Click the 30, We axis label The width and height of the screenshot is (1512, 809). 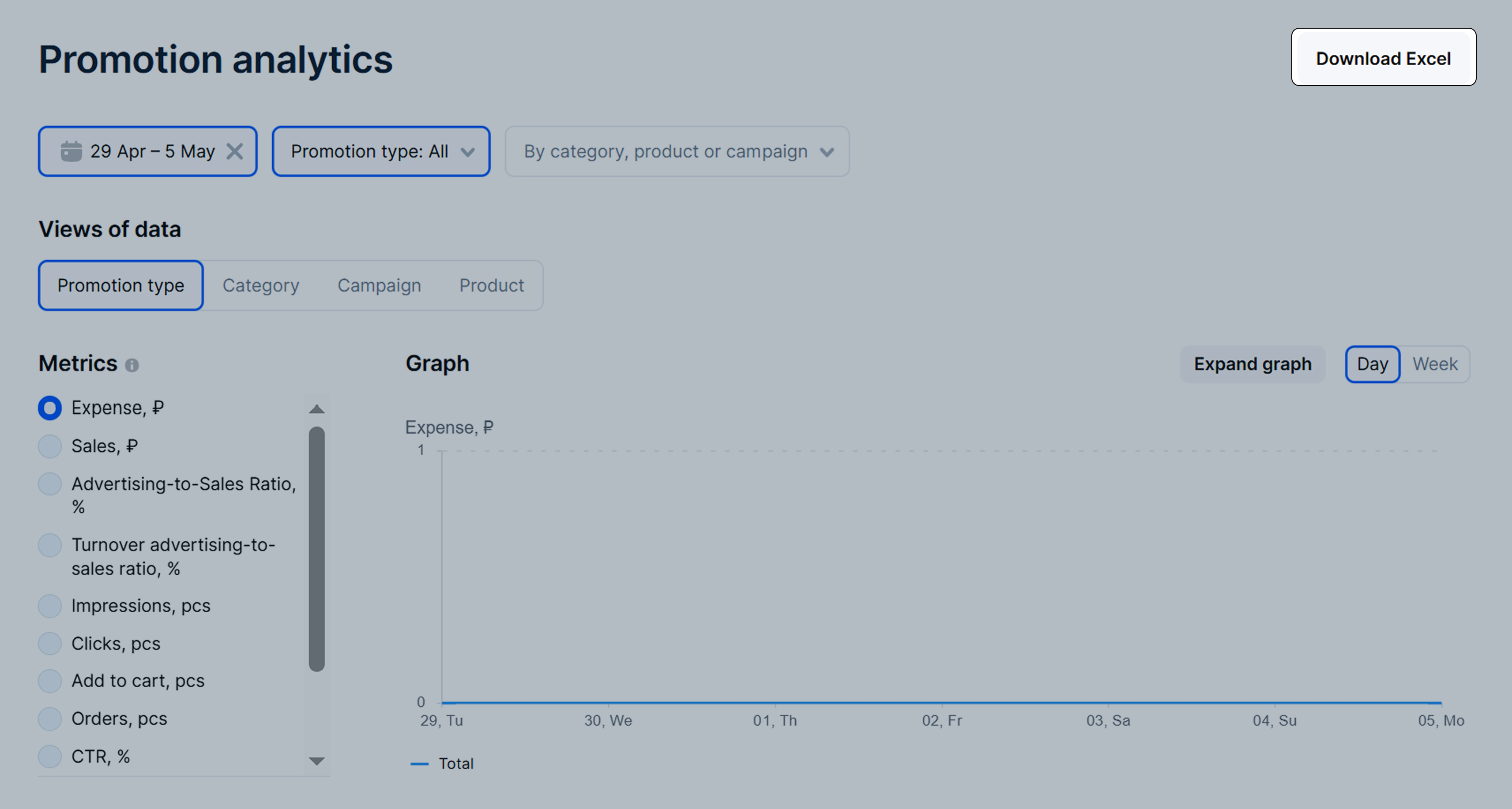[608, 720]
